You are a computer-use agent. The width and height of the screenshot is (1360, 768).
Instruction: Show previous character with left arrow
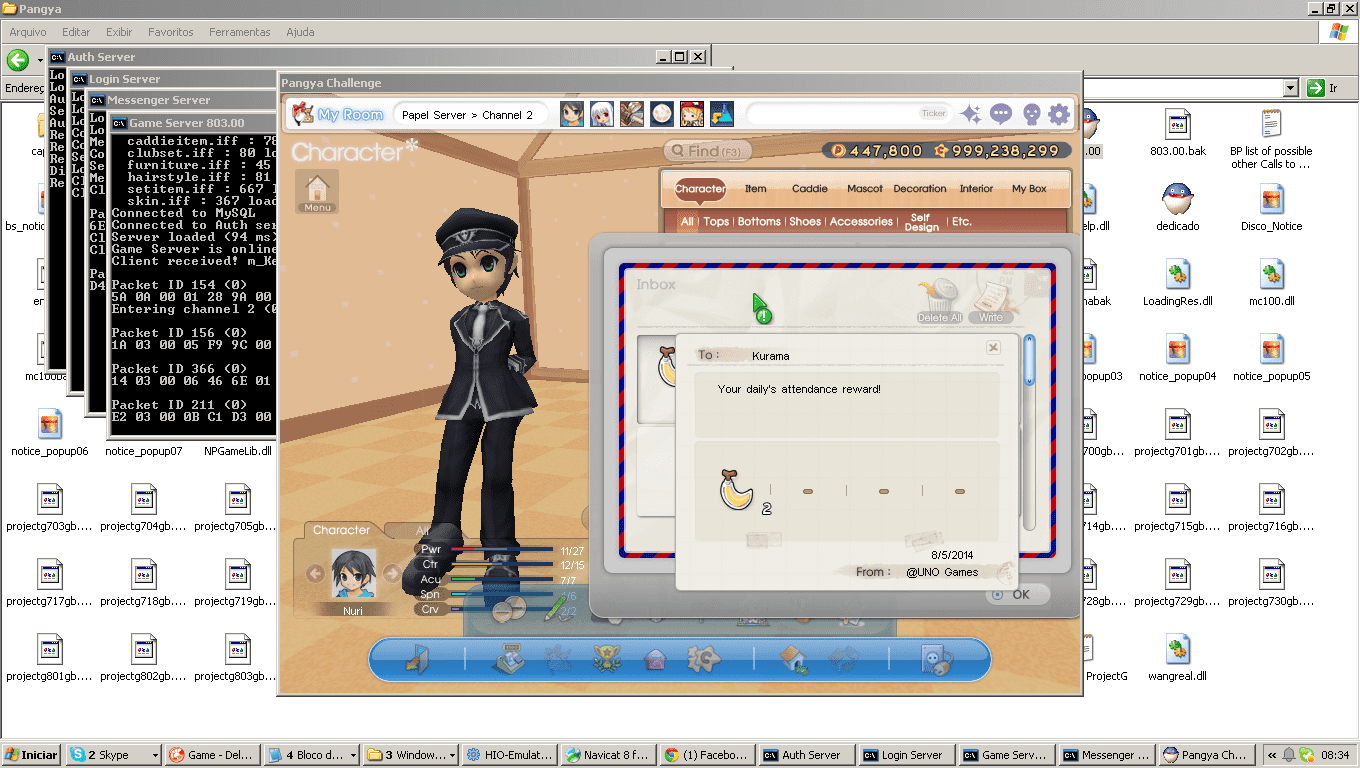click(315, 574)
